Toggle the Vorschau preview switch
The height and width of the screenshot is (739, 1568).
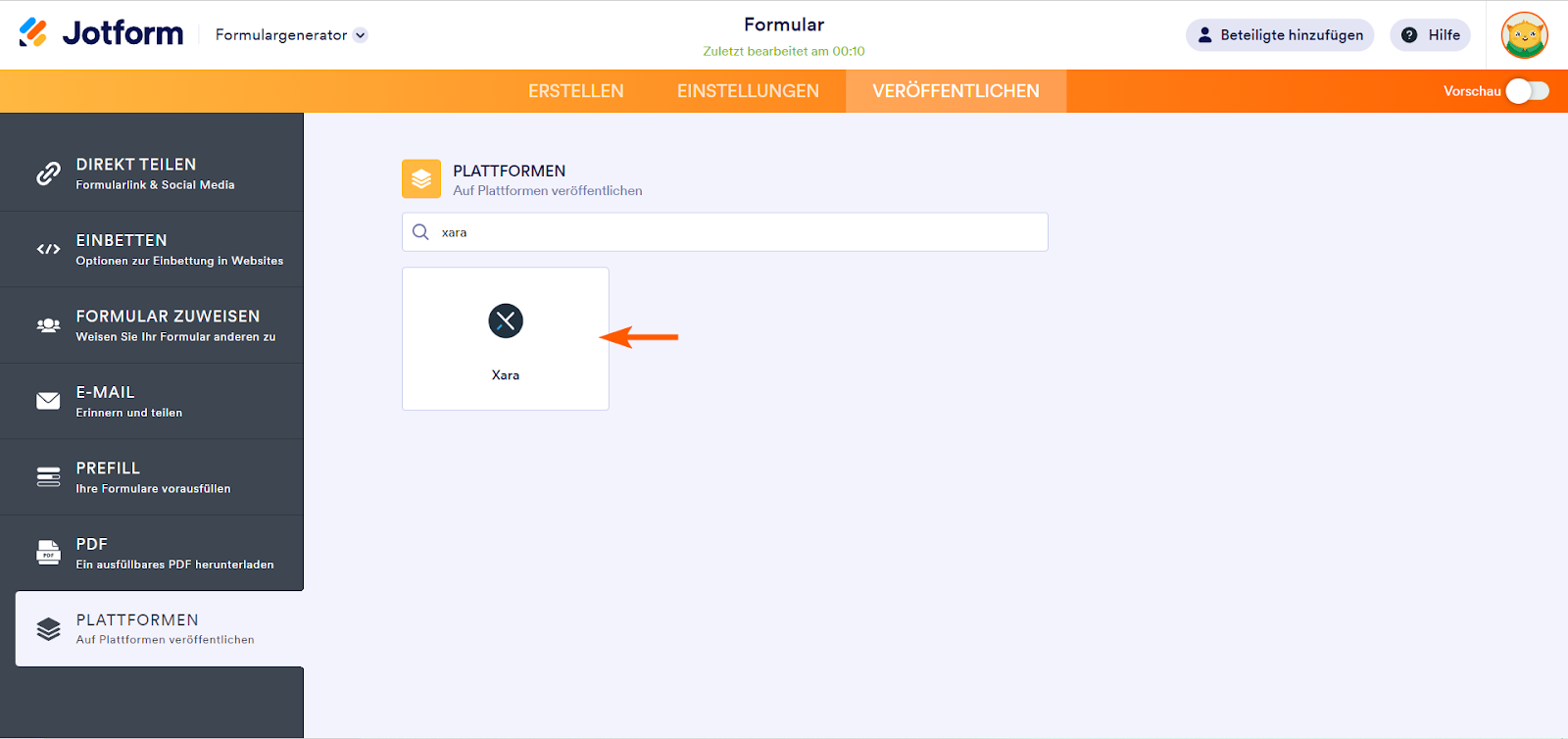(x=1527, y=91)
